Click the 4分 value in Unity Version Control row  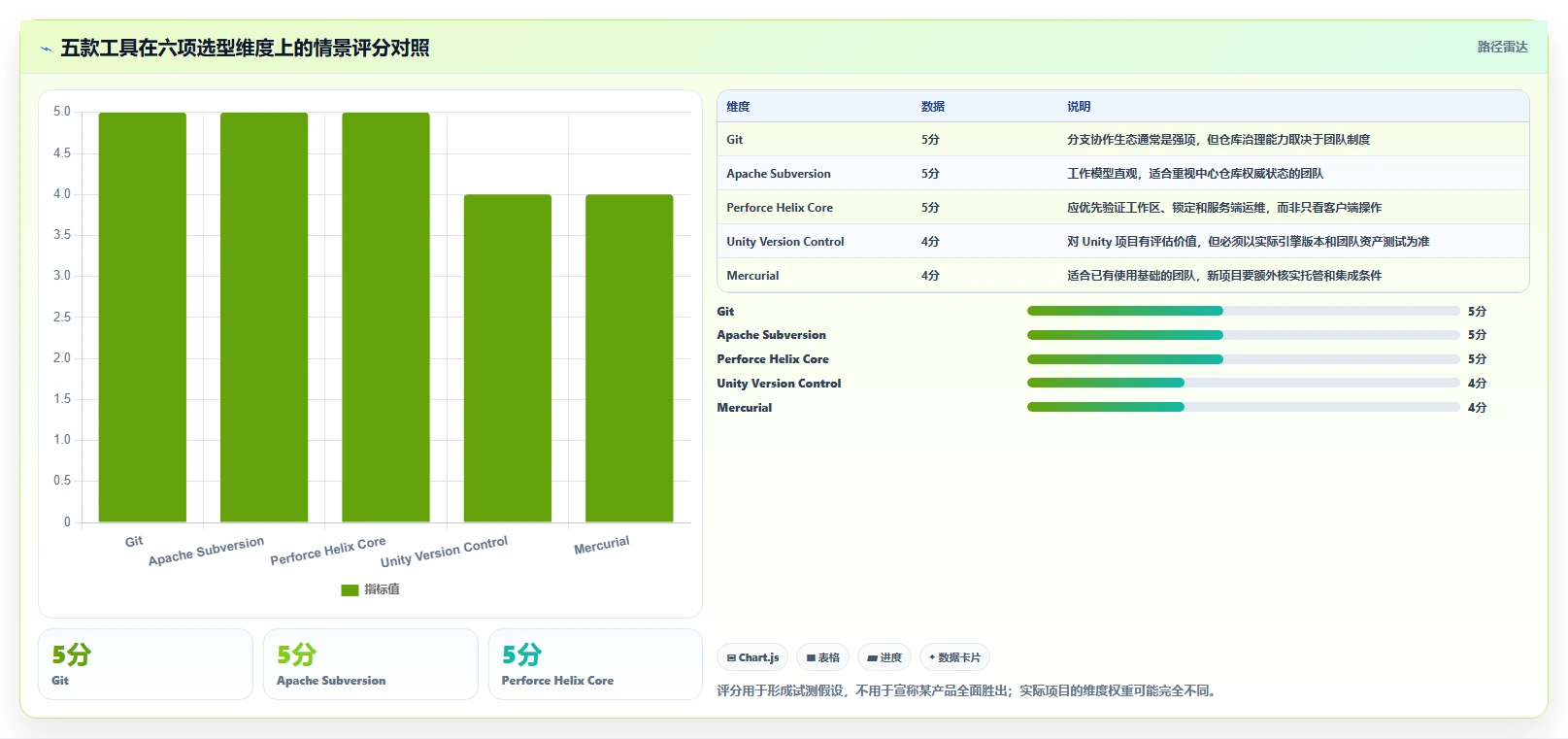[930, 242]
